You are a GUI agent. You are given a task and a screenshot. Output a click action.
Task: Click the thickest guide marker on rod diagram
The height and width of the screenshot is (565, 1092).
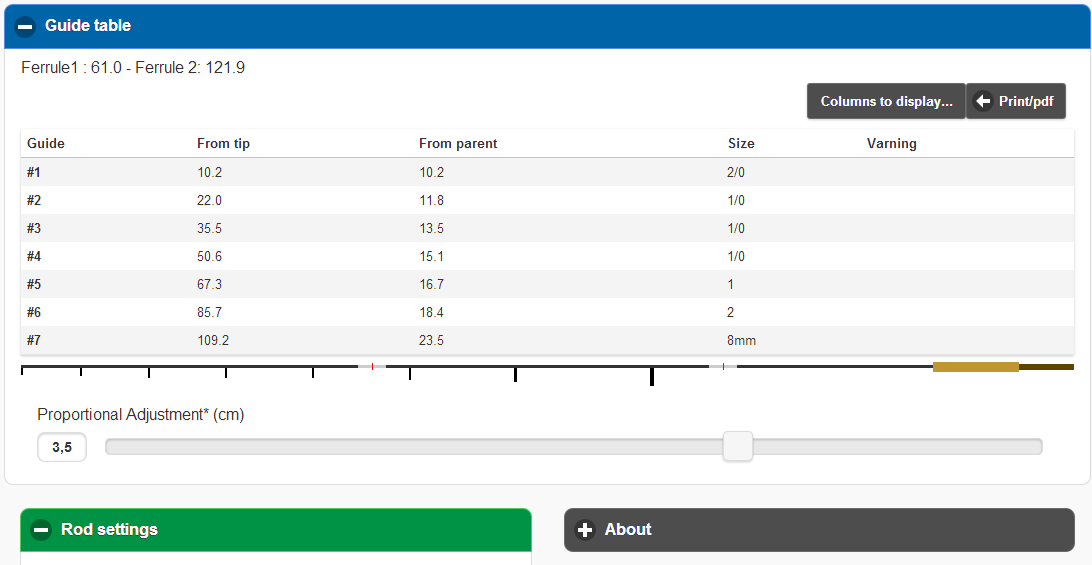tap(652, 376)
